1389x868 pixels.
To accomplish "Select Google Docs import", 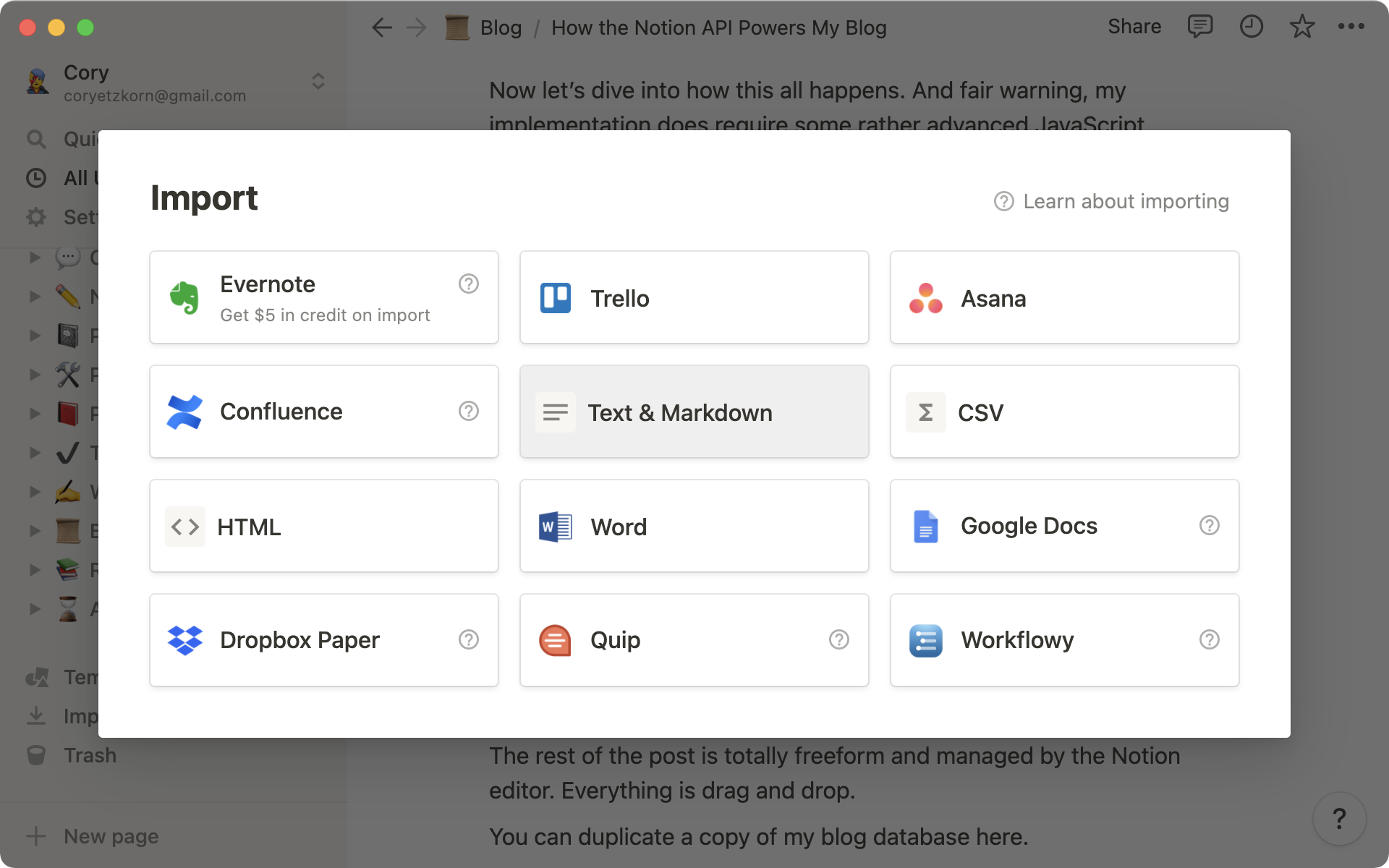I will 1064,526.
